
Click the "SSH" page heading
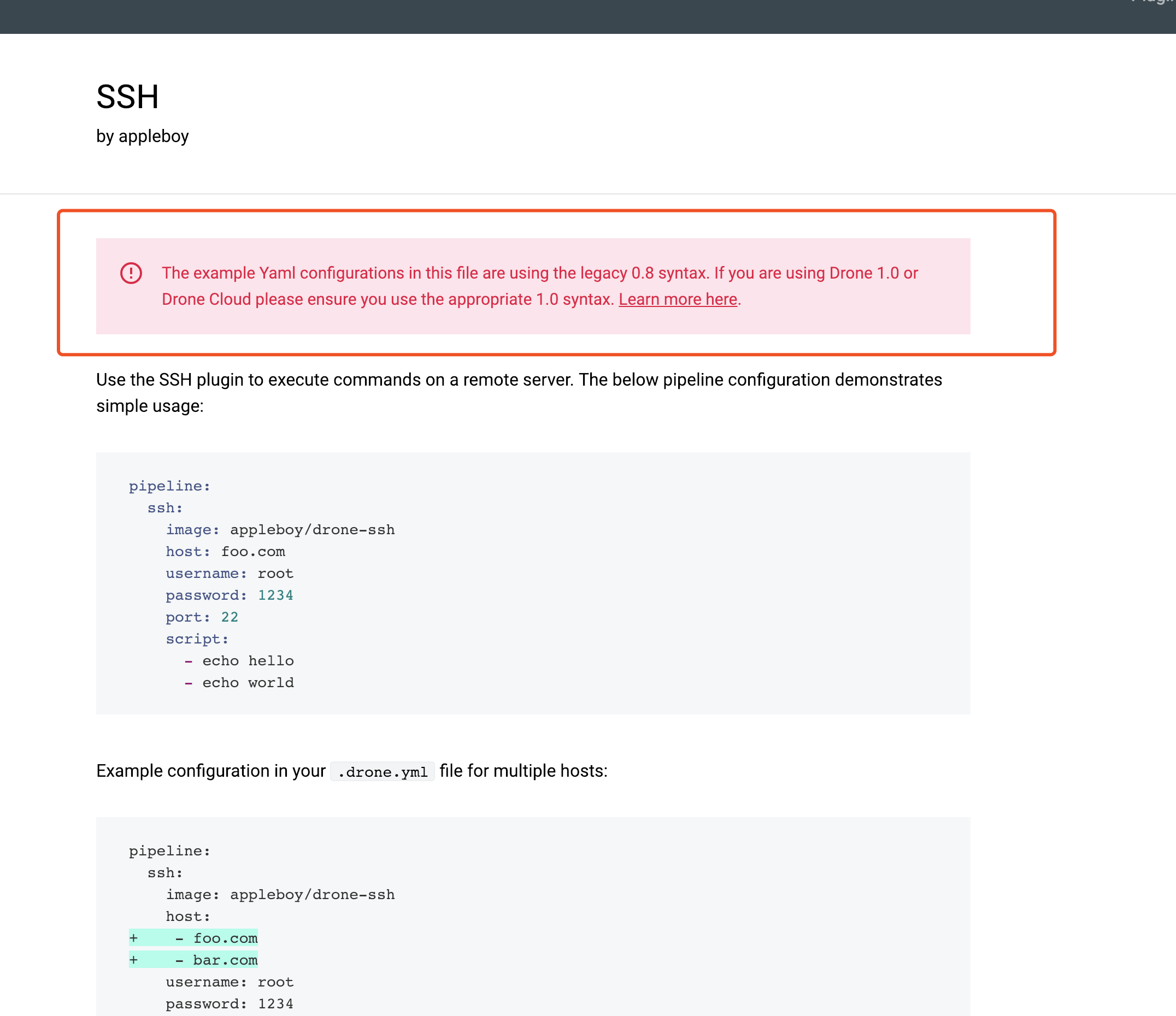(x=127, y=97)
